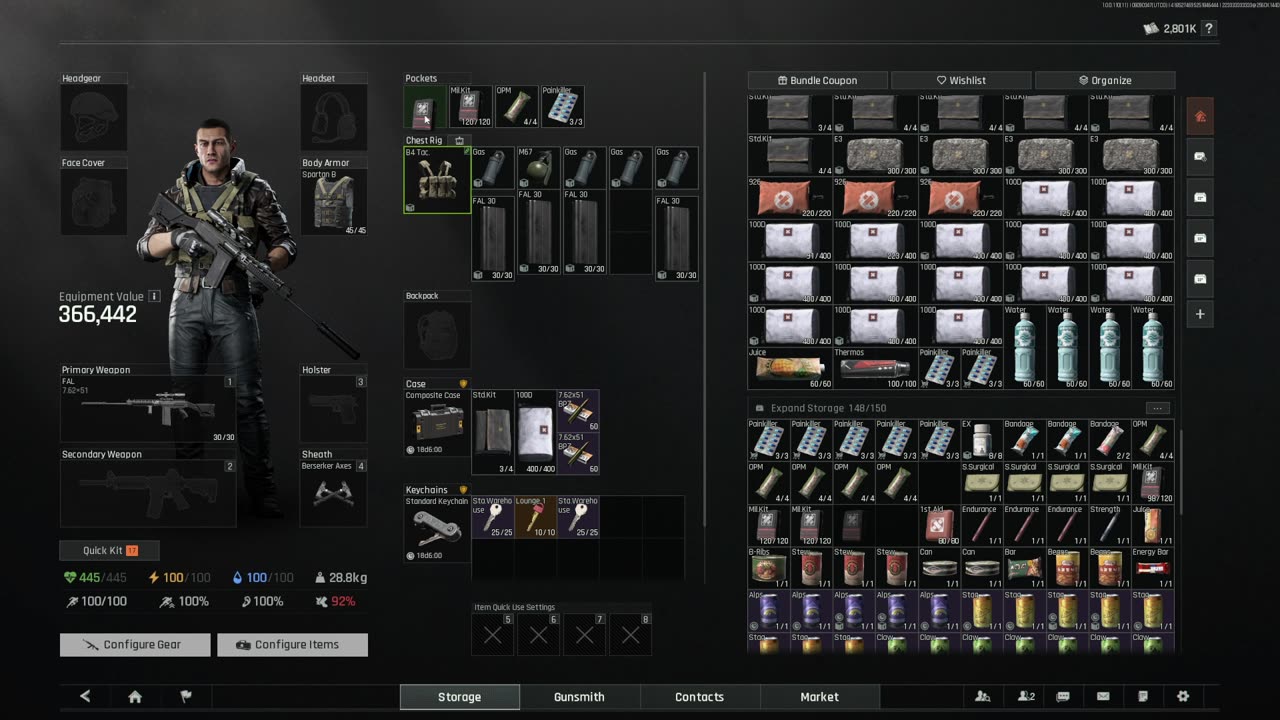This screenshot has width=1280, height=720.
Task: Click the chest rig bag icon beside label
Action: [459, 141]
